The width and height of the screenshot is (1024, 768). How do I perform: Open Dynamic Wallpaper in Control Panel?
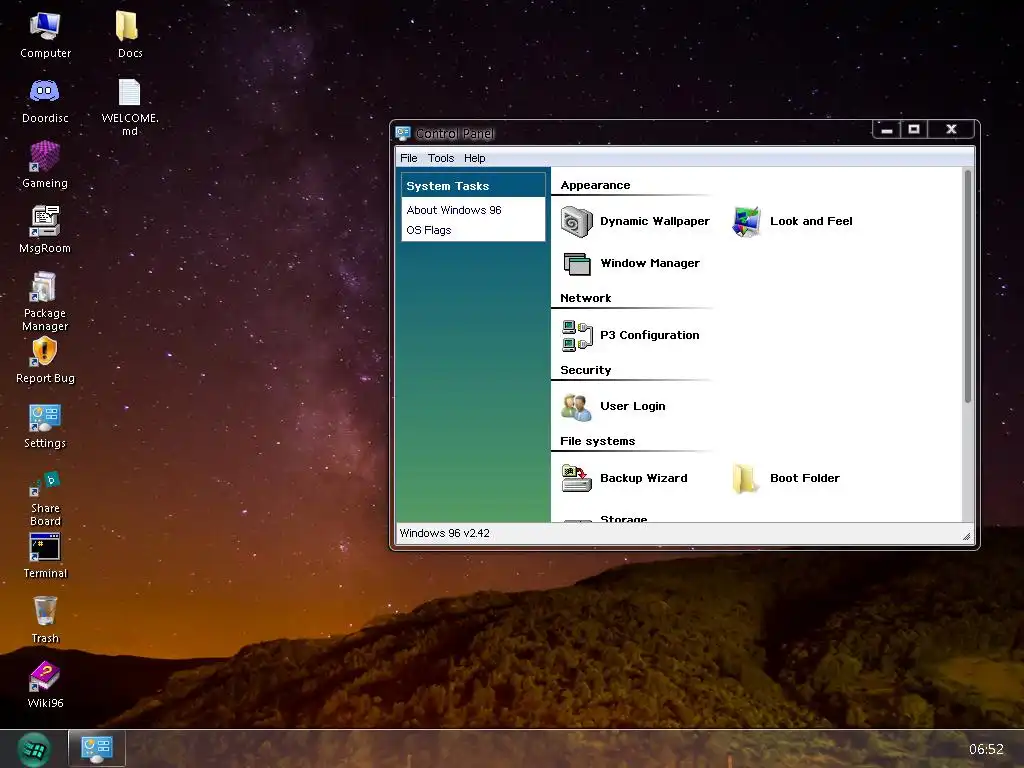[x=635, y=221]
